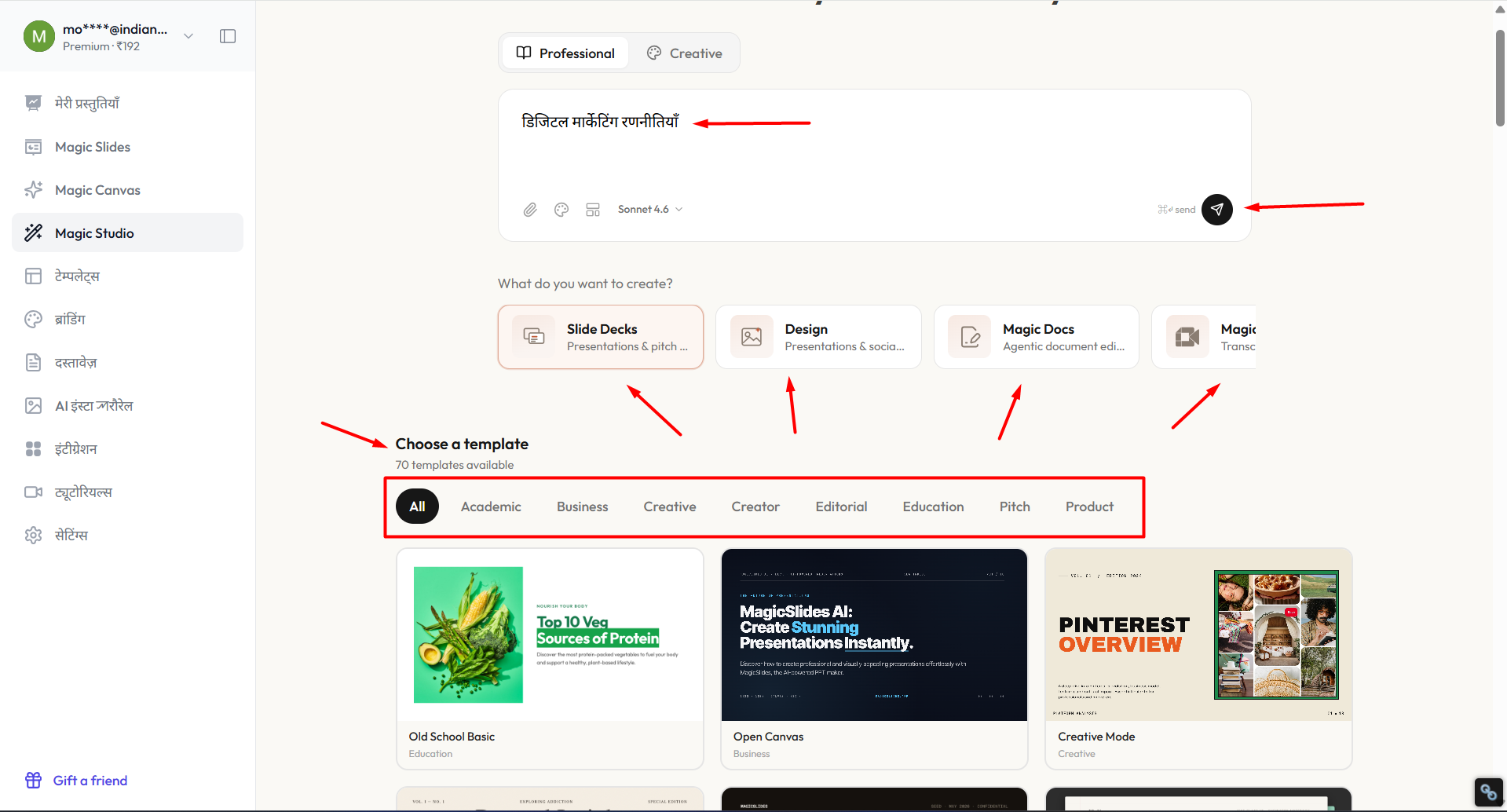1507x812 pixels.
Task: Click the Magic Slides menu label
Action: tap(93, 147)
